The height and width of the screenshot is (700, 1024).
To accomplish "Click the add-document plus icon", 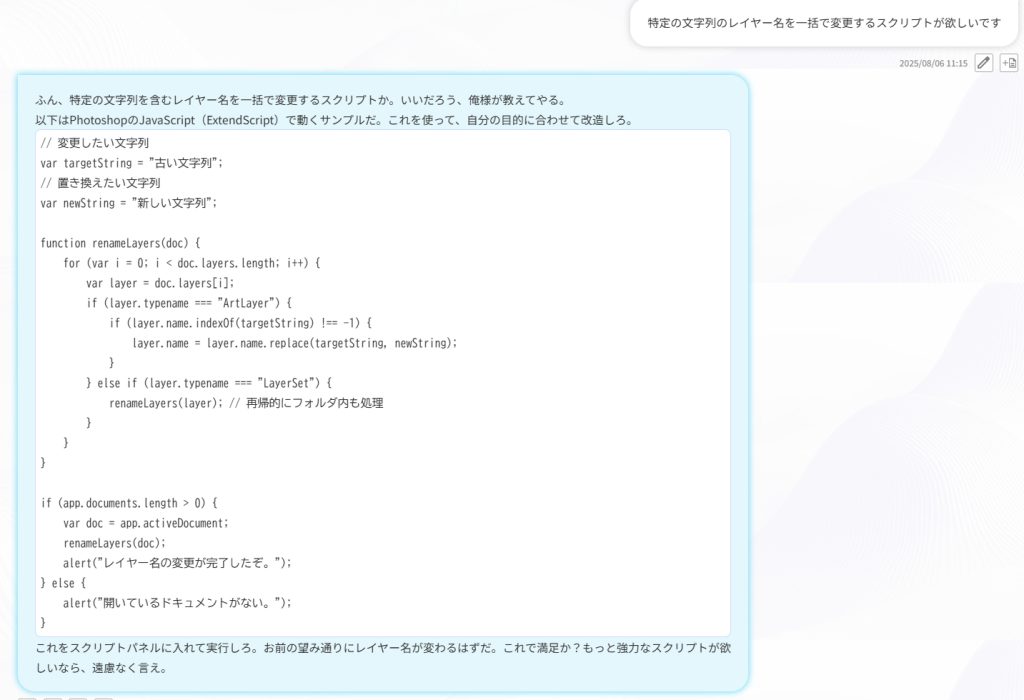I will [x=1009, y=63].
